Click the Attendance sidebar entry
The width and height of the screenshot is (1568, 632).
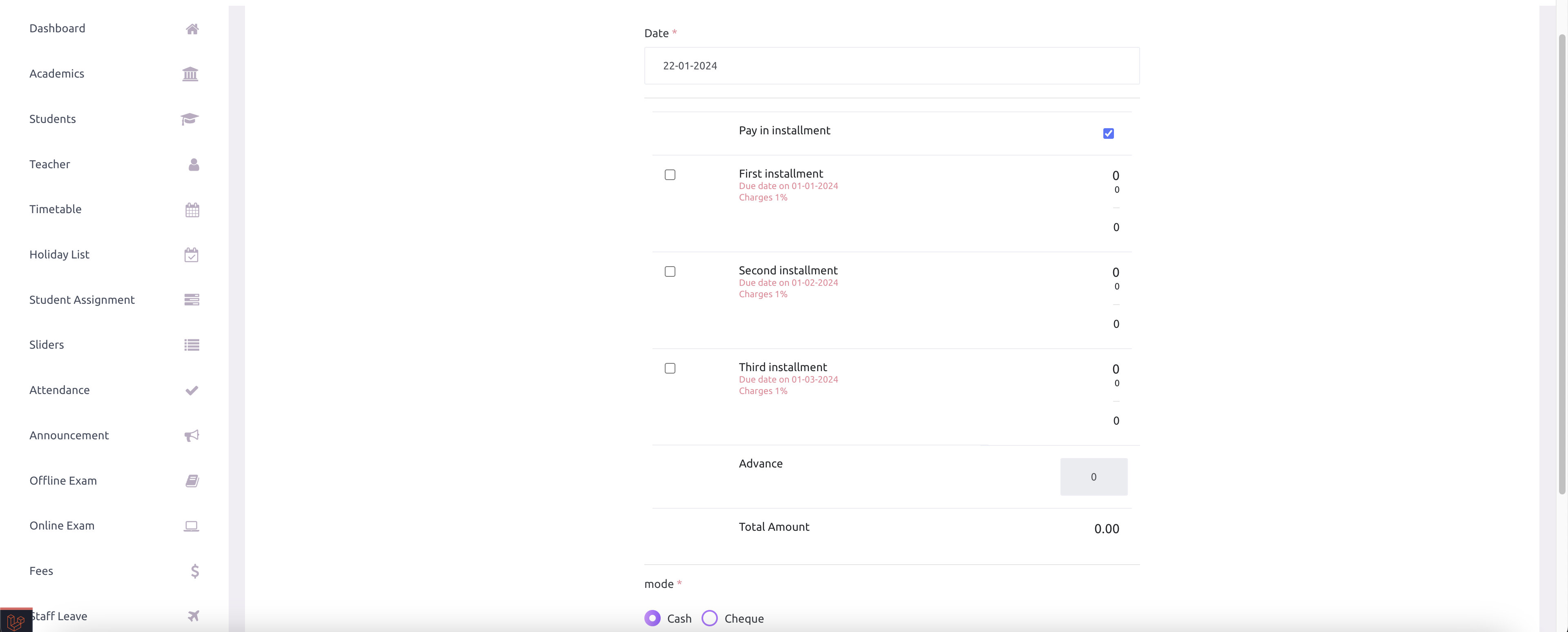[x=60, y=389]
